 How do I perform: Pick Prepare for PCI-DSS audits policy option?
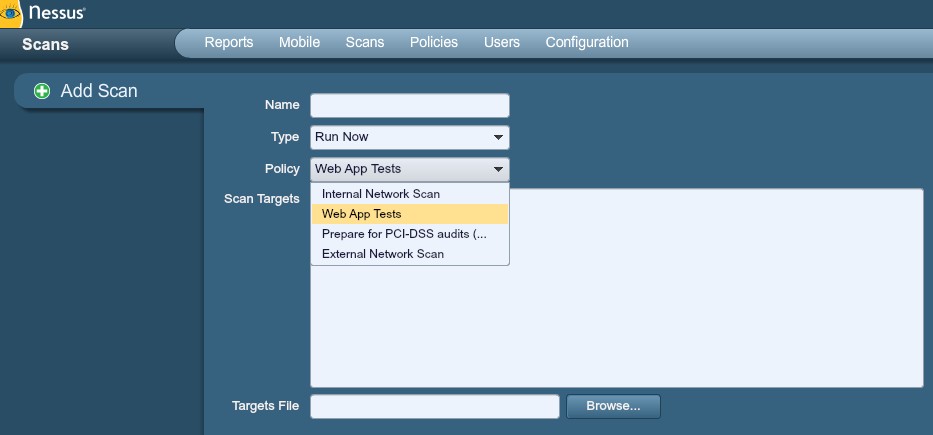410,234
